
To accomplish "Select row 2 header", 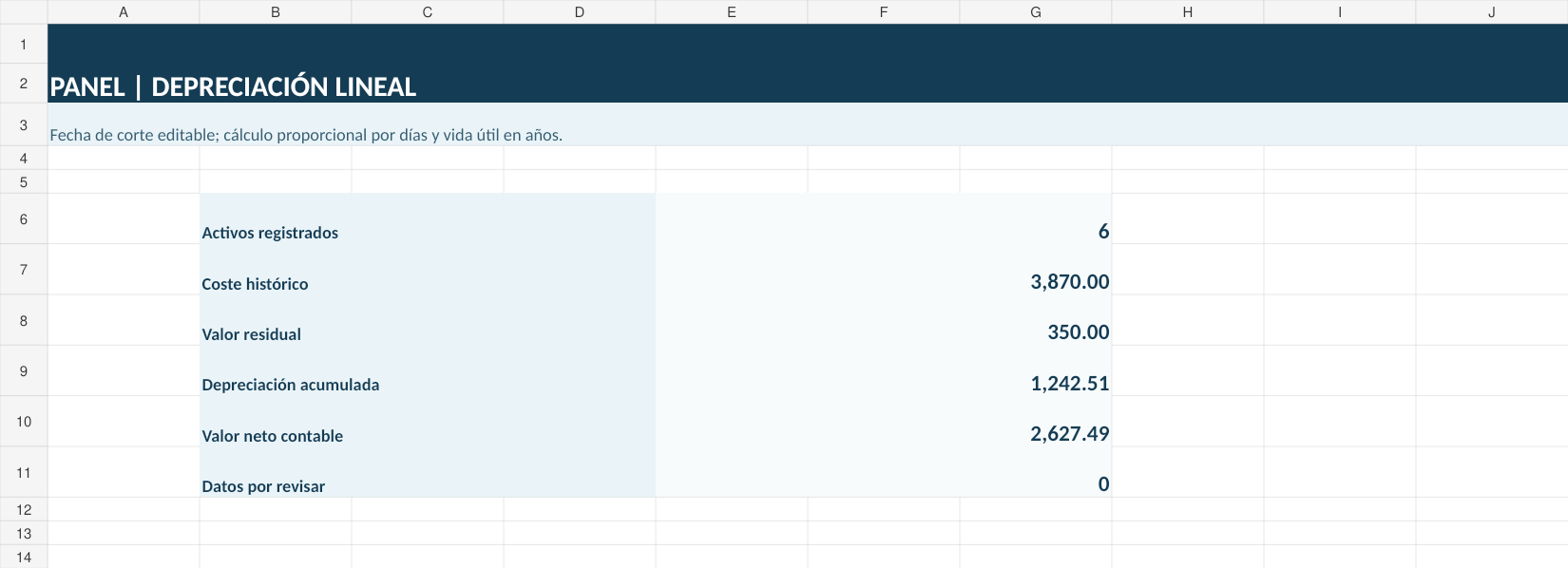I will click(24, 84).
